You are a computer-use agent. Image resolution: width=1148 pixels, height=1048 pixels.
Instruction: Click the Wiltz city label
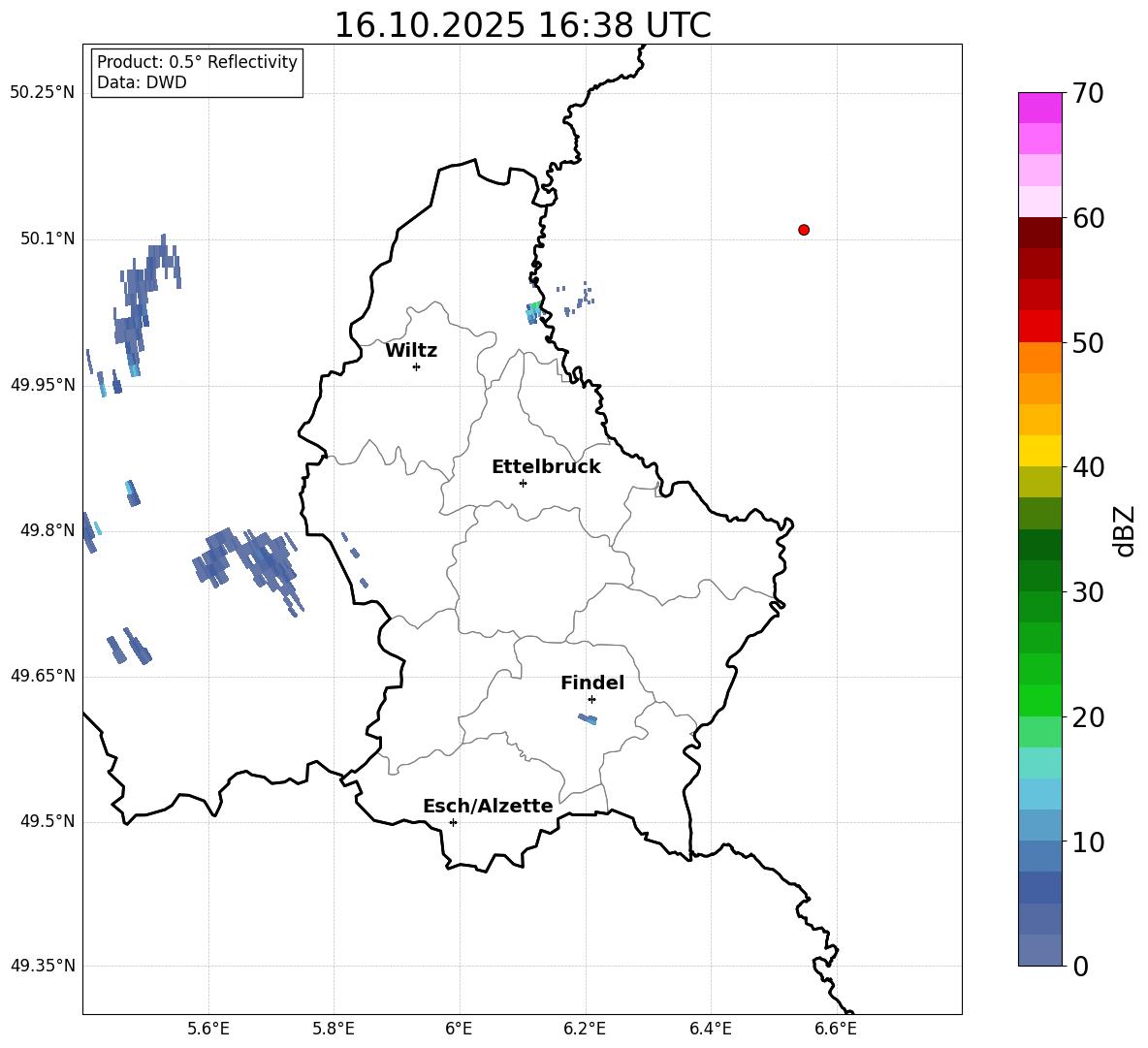click(411, 351)
